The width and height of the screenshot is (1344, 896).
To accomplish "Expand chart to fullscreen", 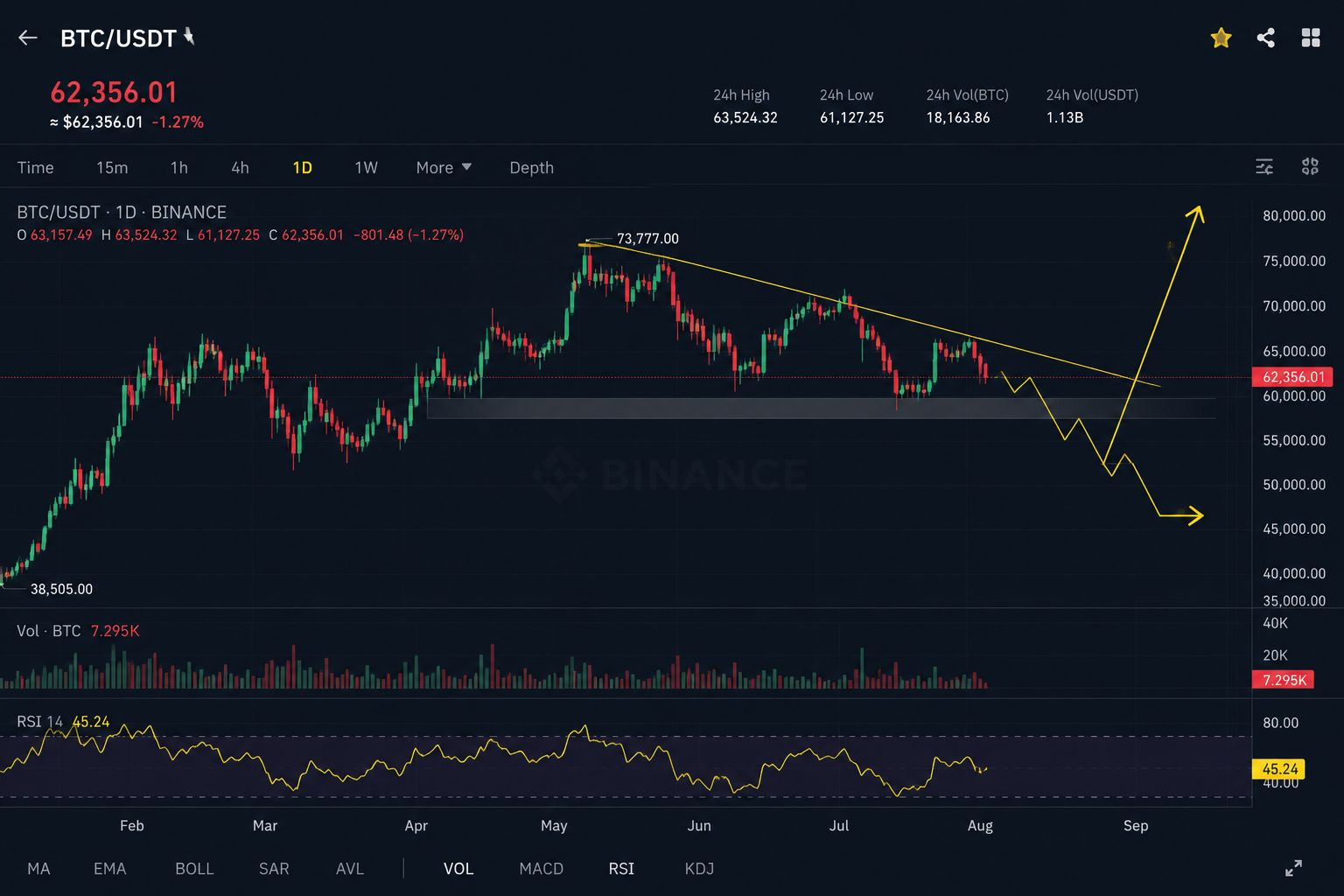I will pos(1293,868).
